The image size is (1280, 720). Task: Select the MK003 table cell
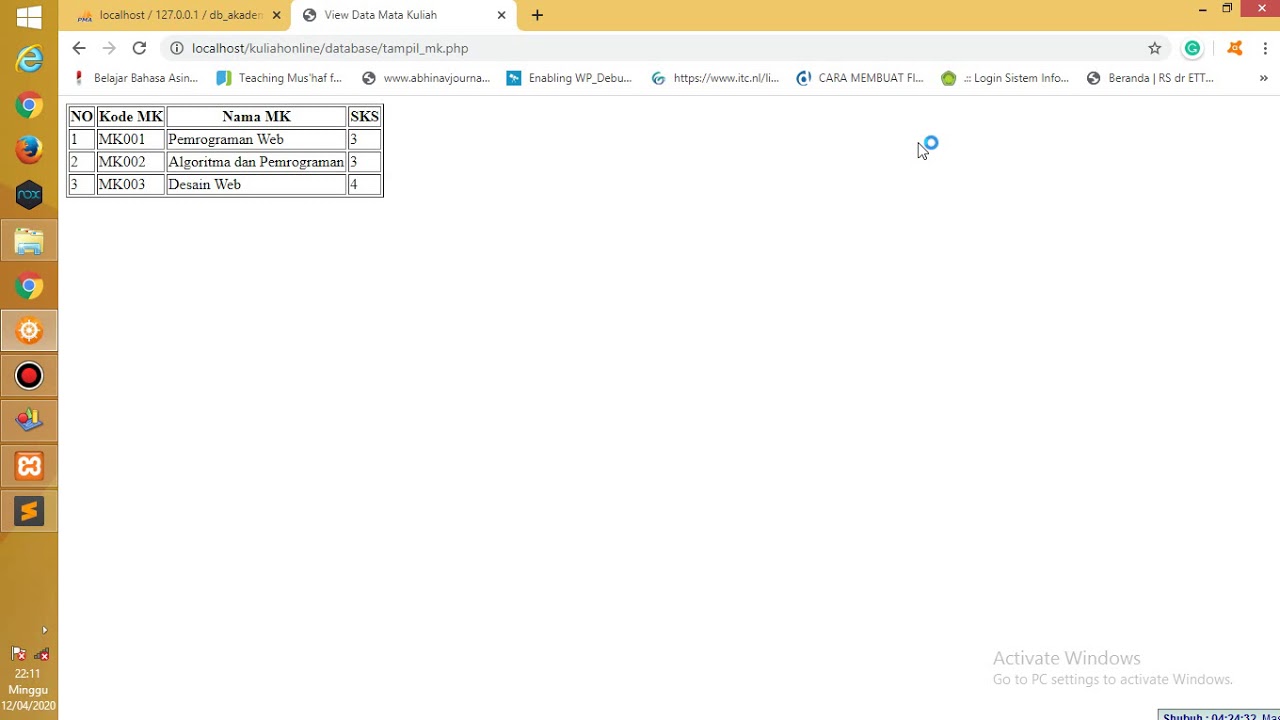tap(130, 184)
